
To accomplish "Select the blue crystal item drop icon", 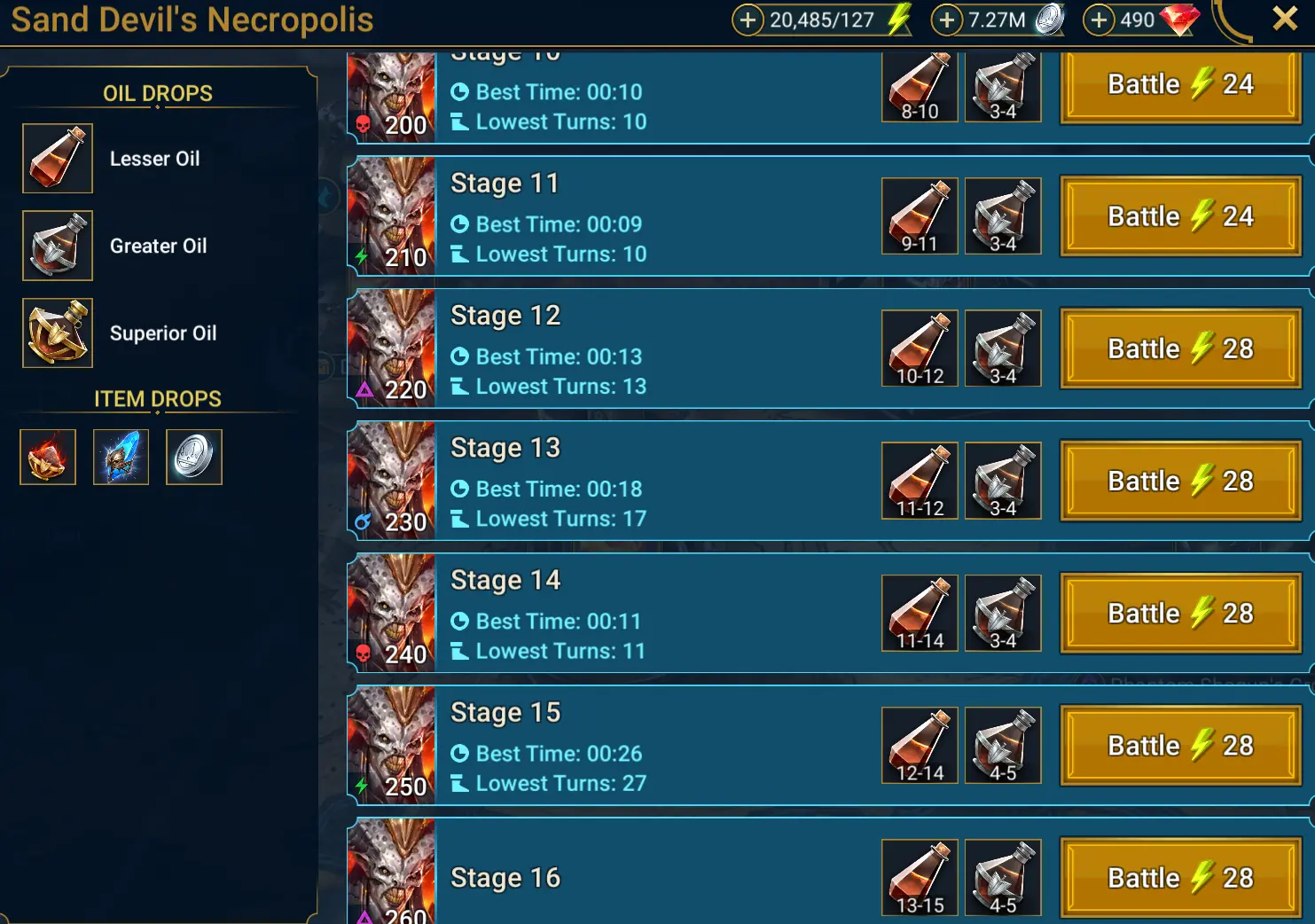I will 121,458.
